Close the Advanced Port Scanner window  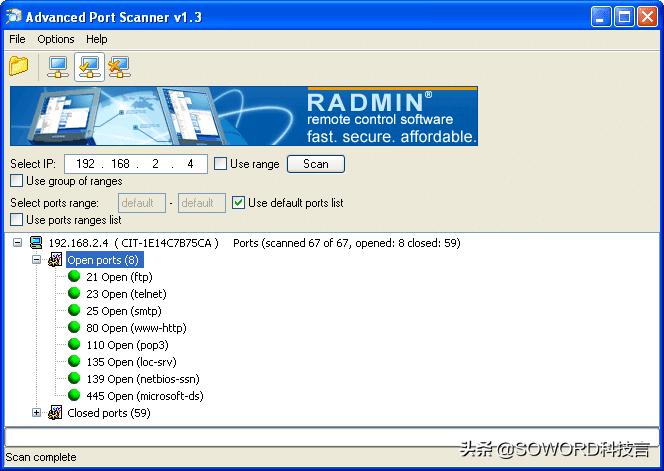pos(648,17)
